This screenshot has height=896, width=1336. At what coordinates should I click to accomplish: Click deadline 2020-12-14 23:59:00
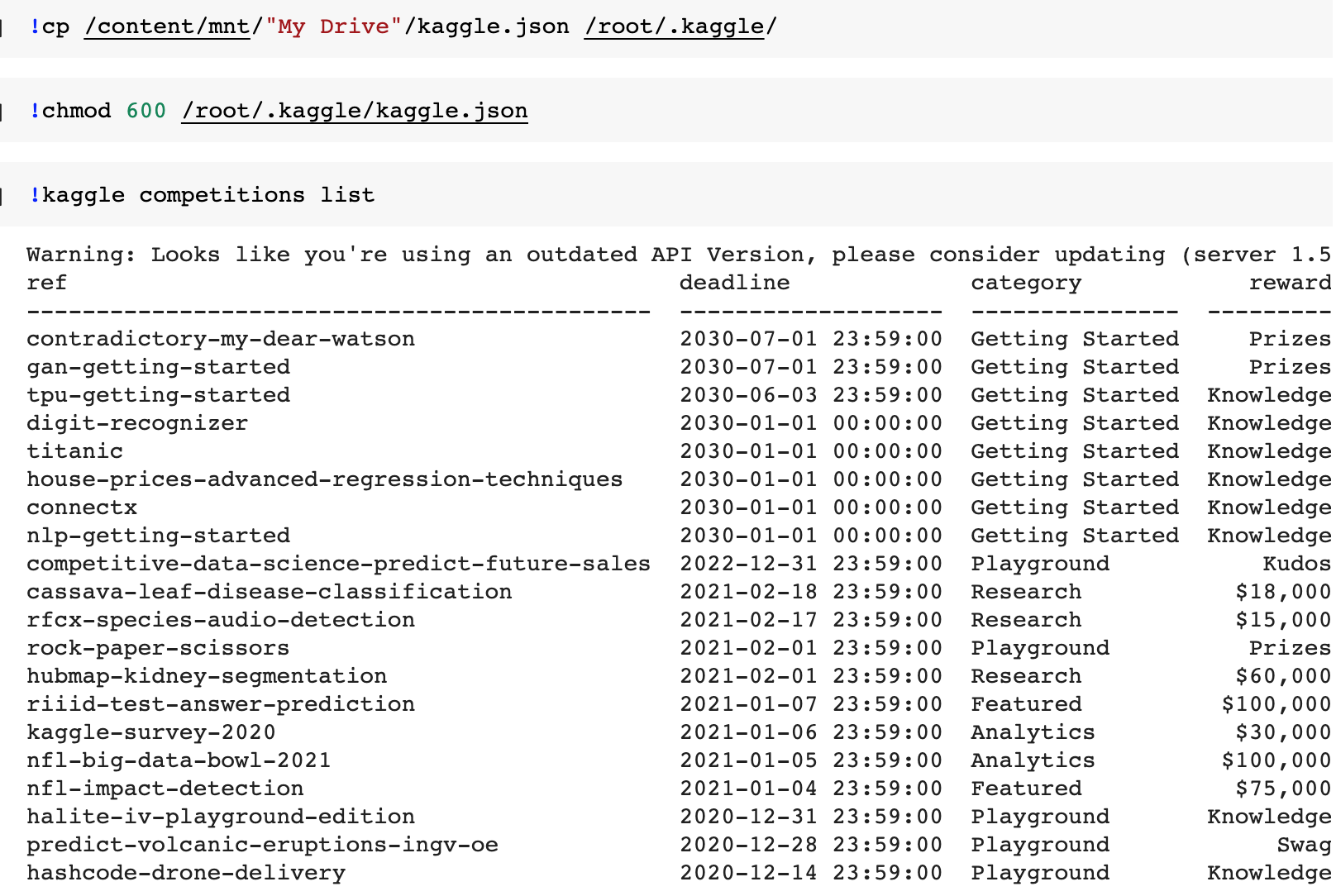811,873
